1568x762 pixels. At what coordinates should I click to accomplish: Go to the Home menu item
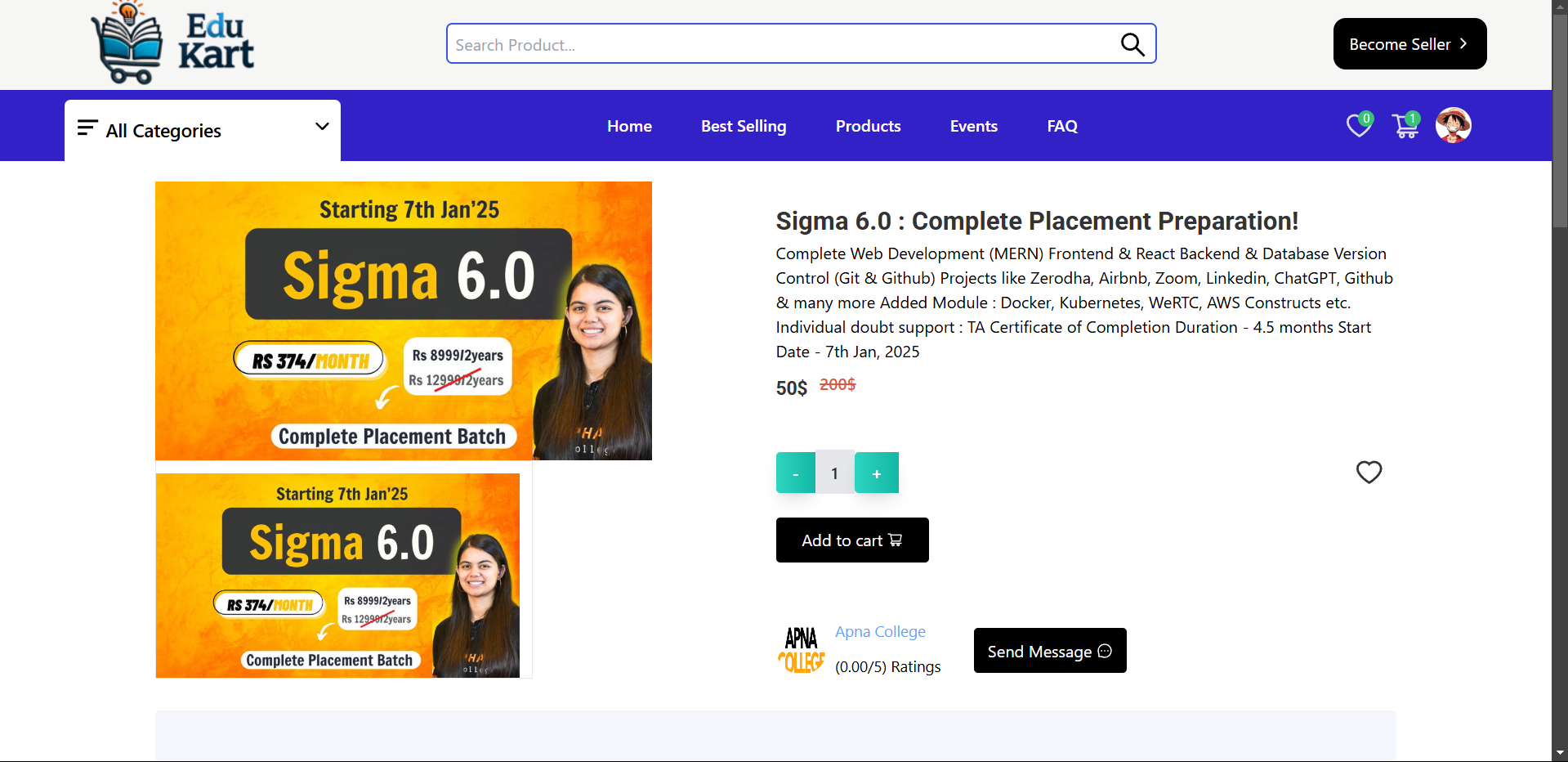click(x=629, y=126)
